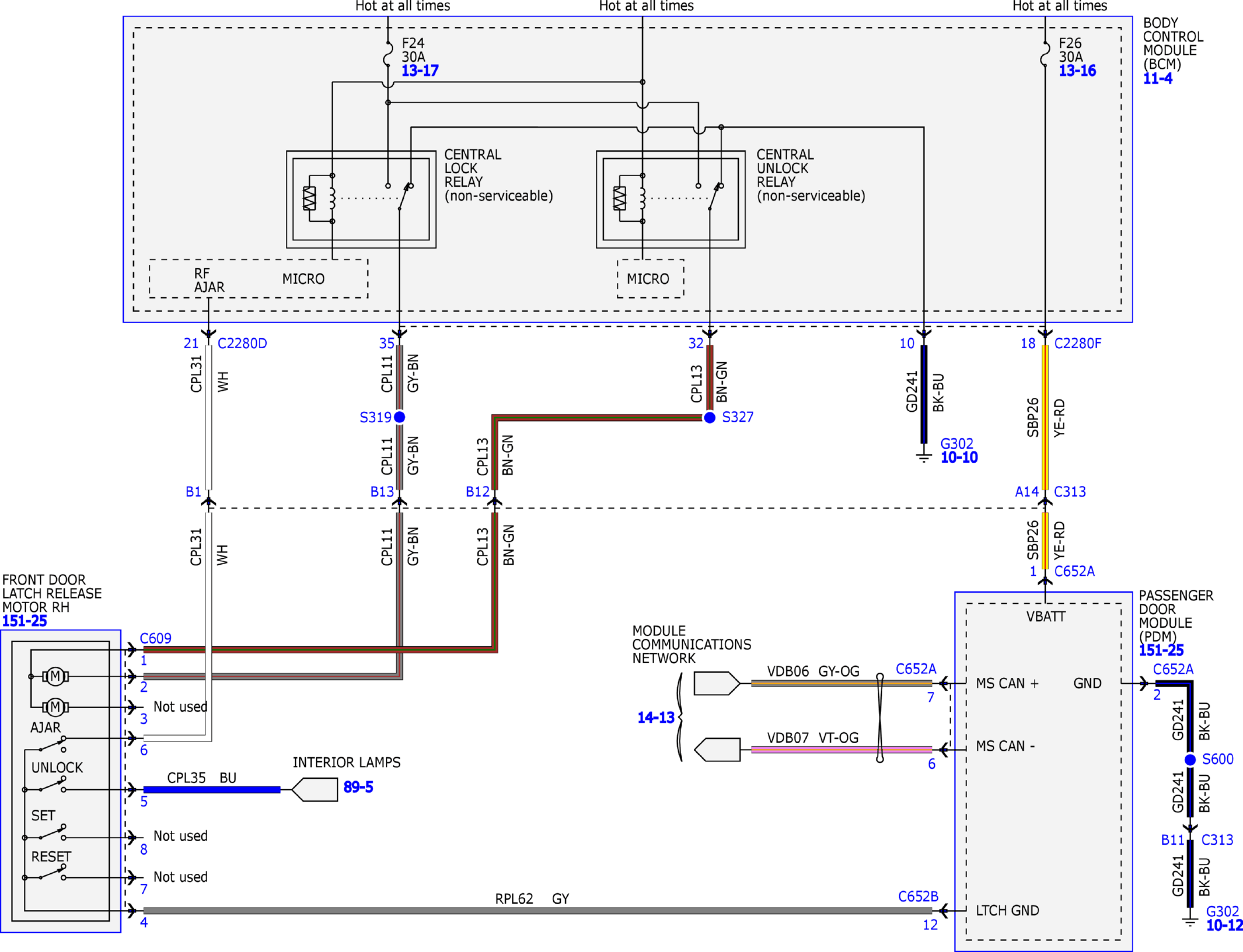
Task: Click connector label C2280D
Action: 242,344
